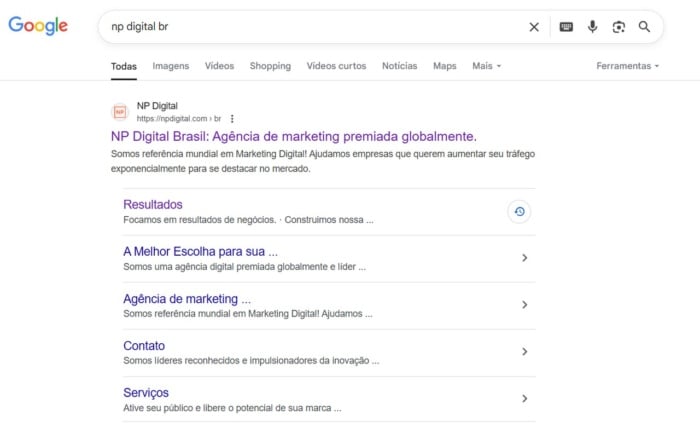Switch to the Imagens tab
Image resolution: width=700 pixels, height=427 pixels.
(171, 66)
